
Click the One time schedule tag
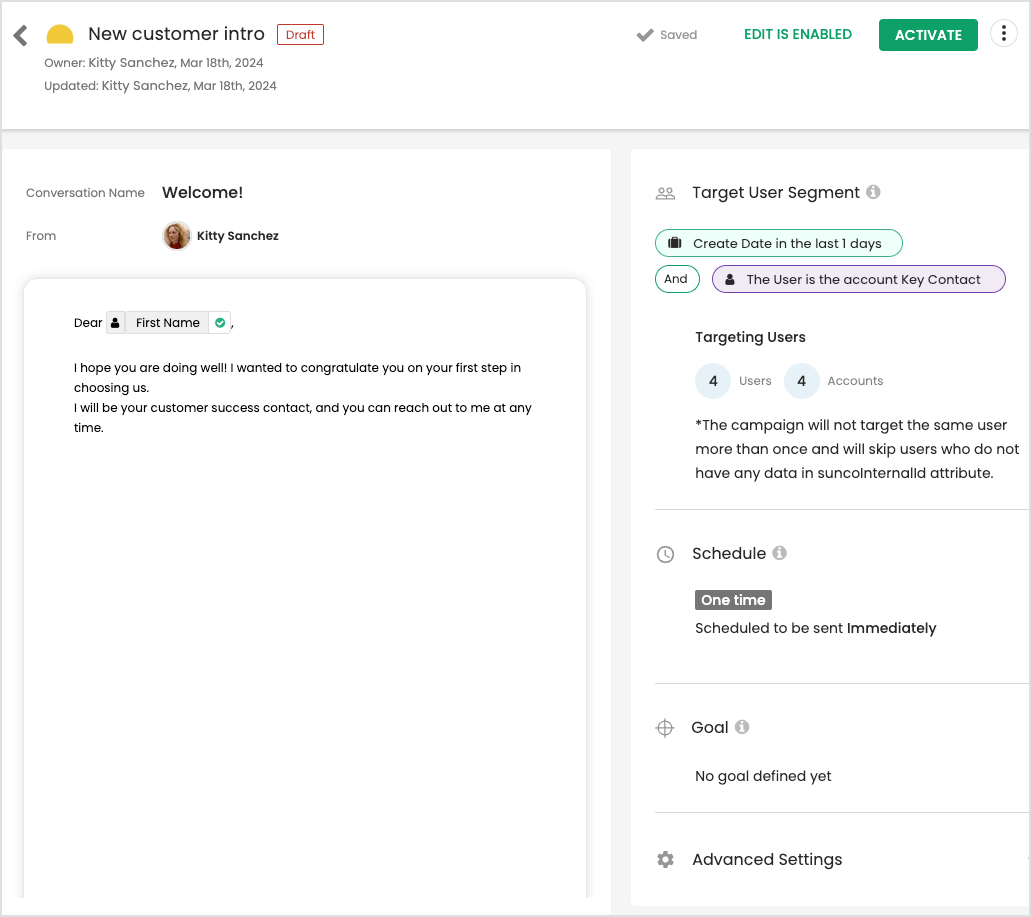[x=733, y=600]
